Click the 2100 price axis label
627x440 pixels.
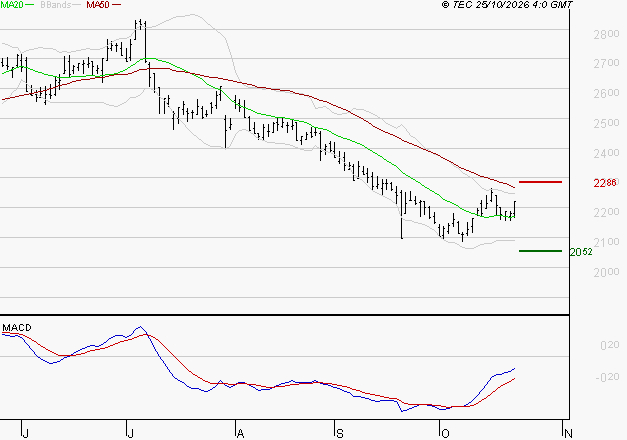(606, 242)
